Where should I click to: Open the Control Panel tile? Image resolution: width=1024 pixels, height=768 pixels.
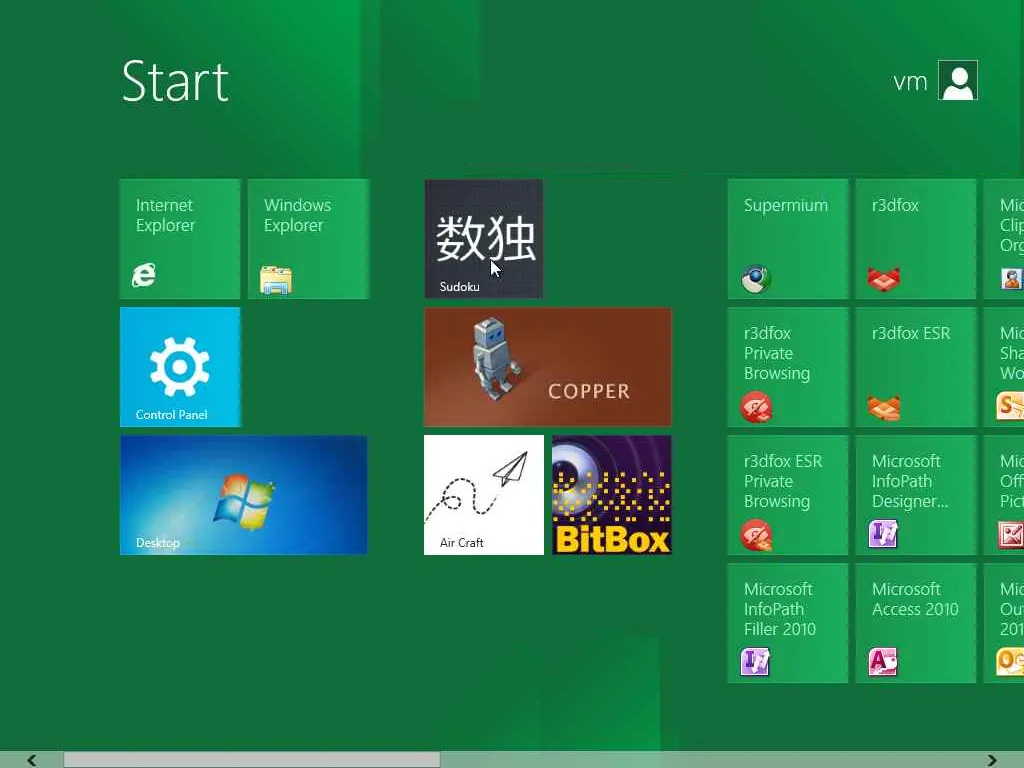[180, 367]
